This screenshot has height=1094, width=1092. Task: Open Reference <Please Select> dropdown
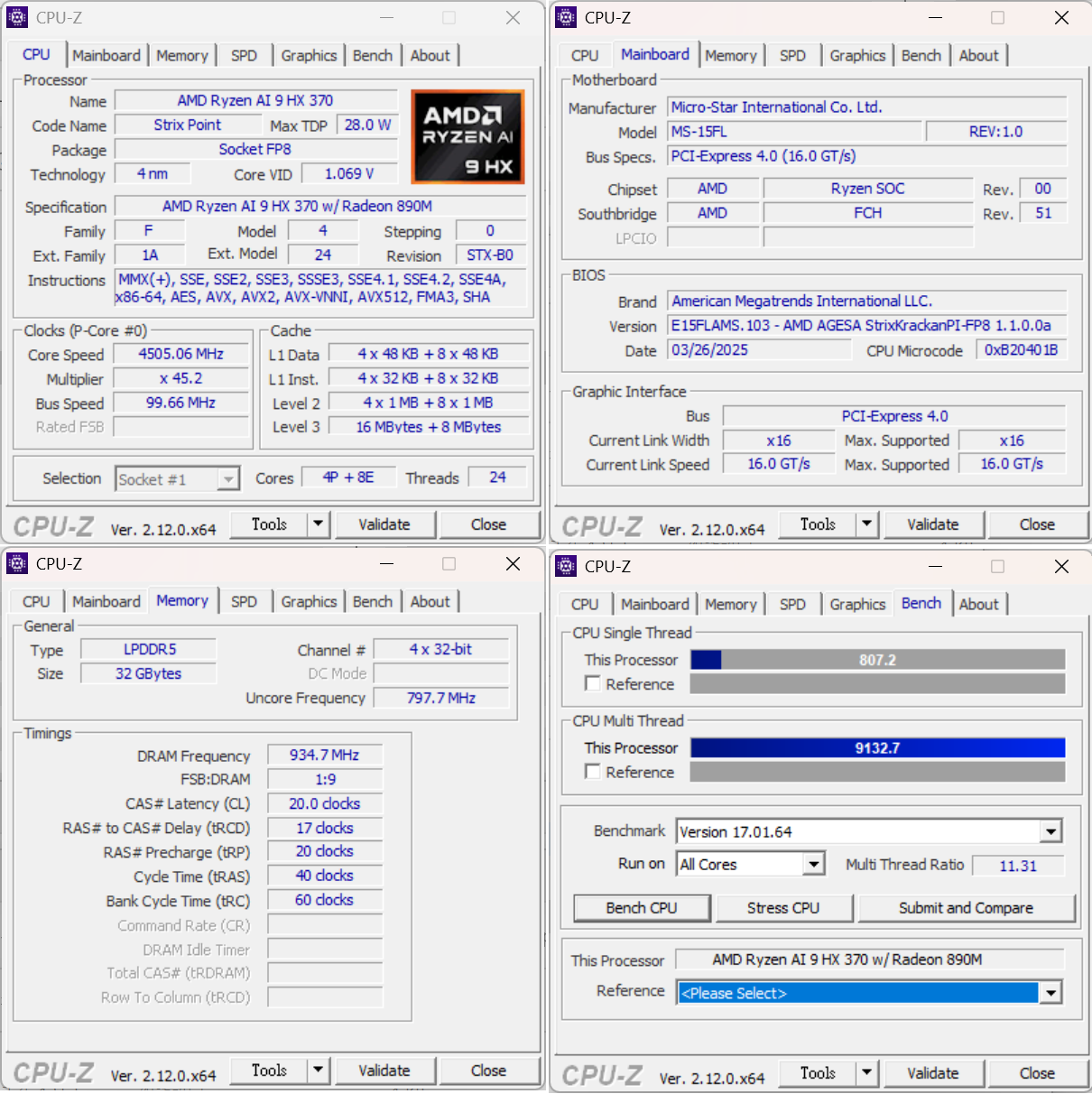coord(1050,993)
